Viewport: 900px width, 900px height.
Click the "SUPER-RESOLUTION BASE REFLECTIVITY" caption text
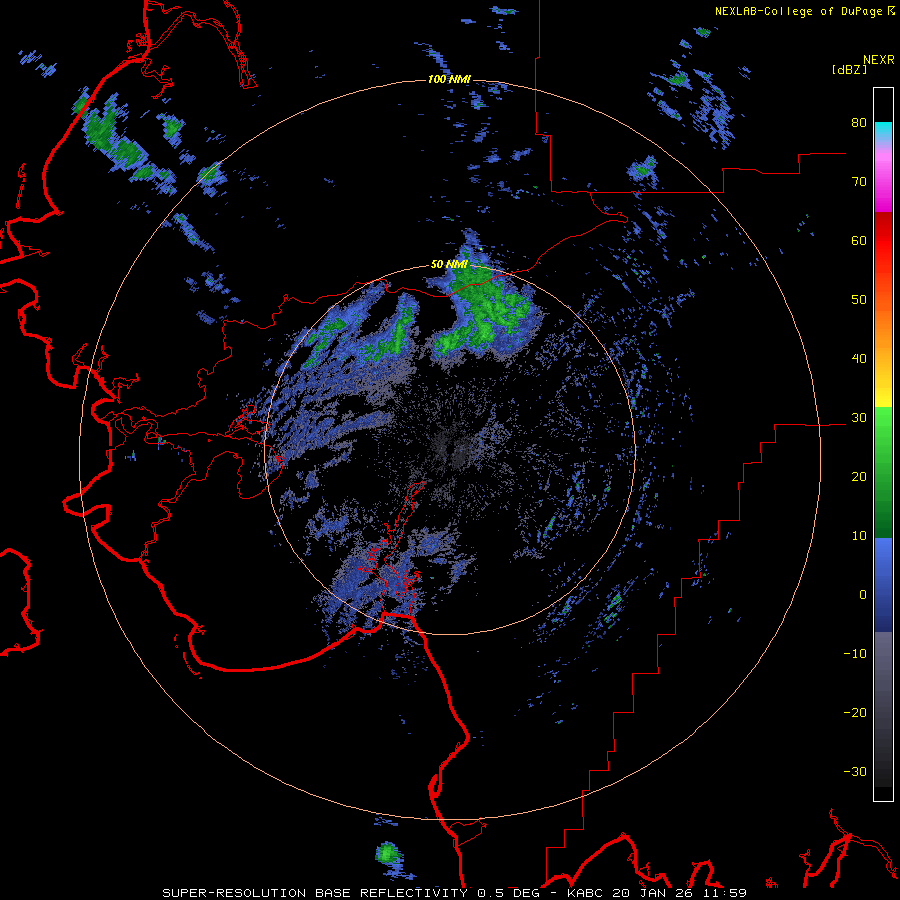click(x=314, y=893)
